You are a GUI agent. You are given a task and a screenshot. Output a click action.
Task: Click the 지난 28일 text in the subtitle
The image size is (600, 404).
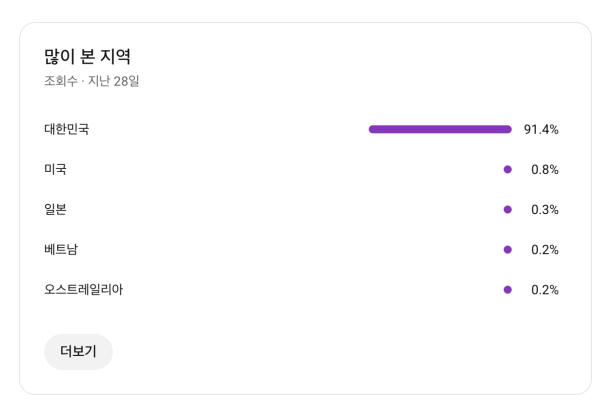(113, 81)
